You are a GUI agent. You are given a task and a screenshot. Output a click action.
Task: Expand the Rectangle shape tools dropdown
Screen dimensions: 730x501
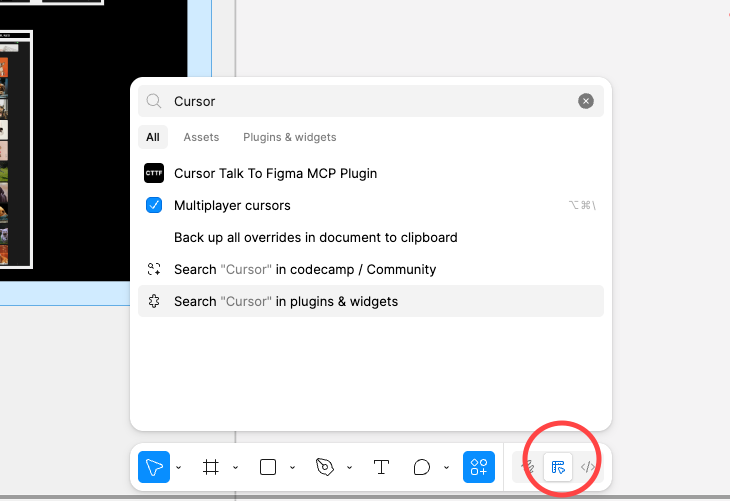tap(293, 467)
